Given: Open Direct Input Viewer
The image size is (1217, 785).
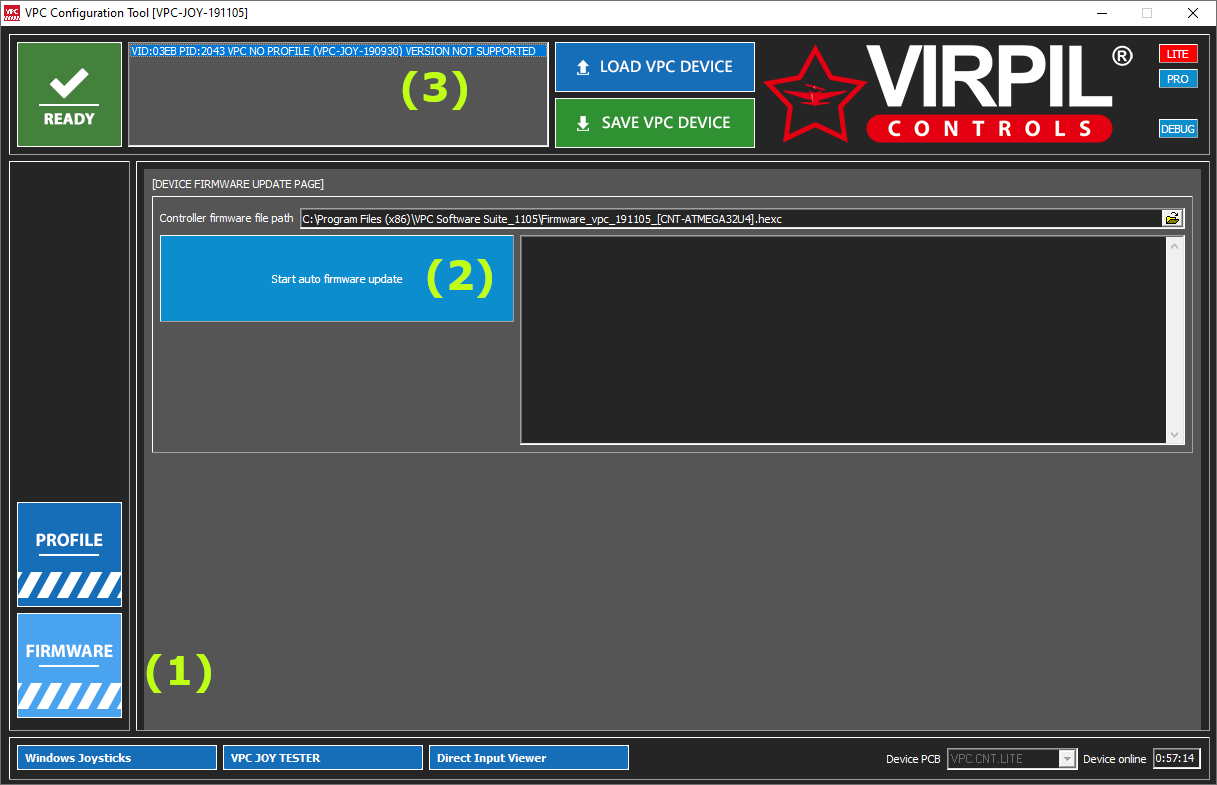Looking at the screenshot, I should tap(529, 758).
